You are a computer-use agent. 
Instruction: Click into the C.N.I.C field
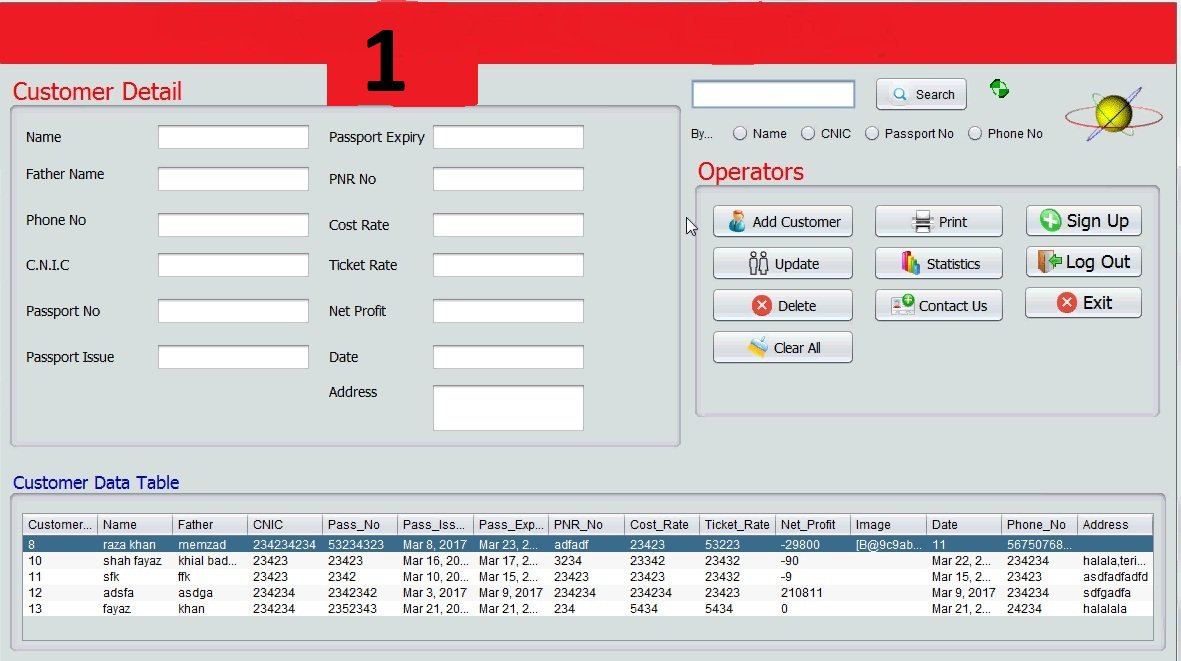233,265
